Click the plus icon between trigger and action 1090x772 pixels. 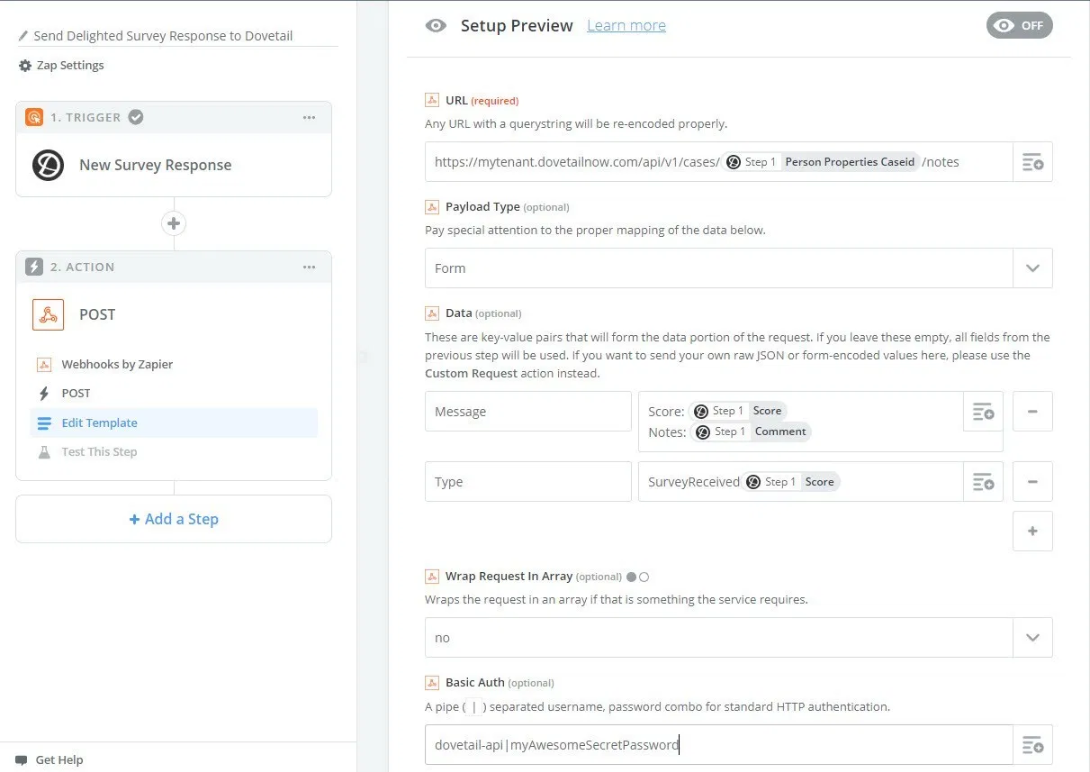[x=174, y=224]
